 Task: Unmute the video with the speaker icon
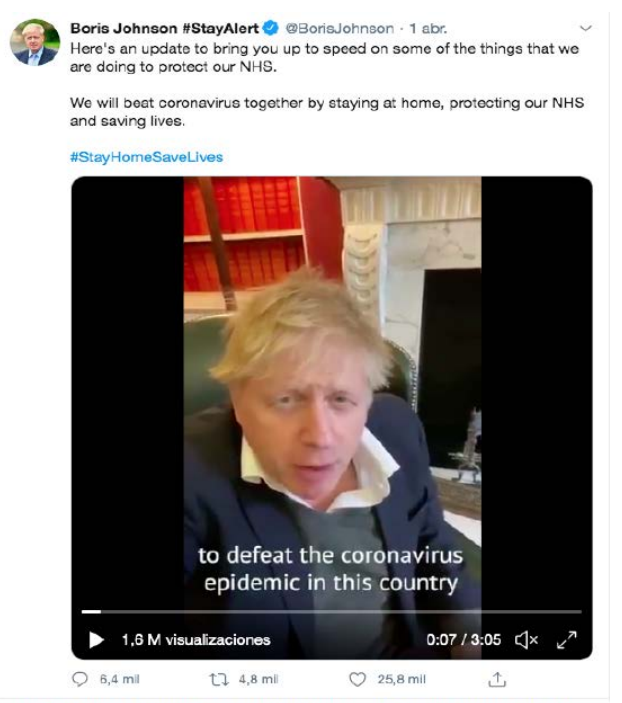[526, 640]
